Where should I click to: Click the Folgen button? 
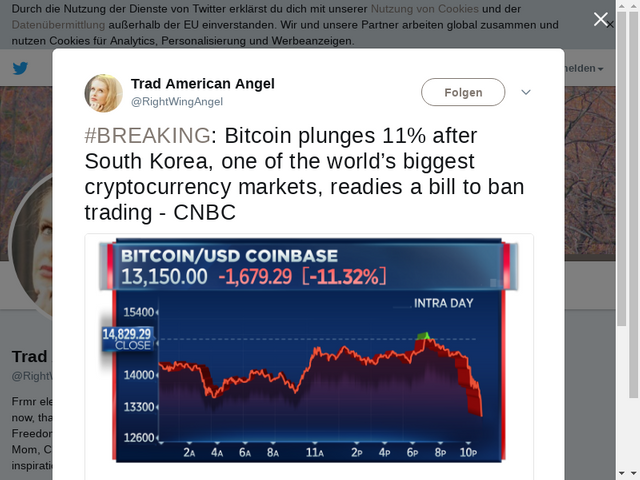pyautogui.click(x=463, y=92)
